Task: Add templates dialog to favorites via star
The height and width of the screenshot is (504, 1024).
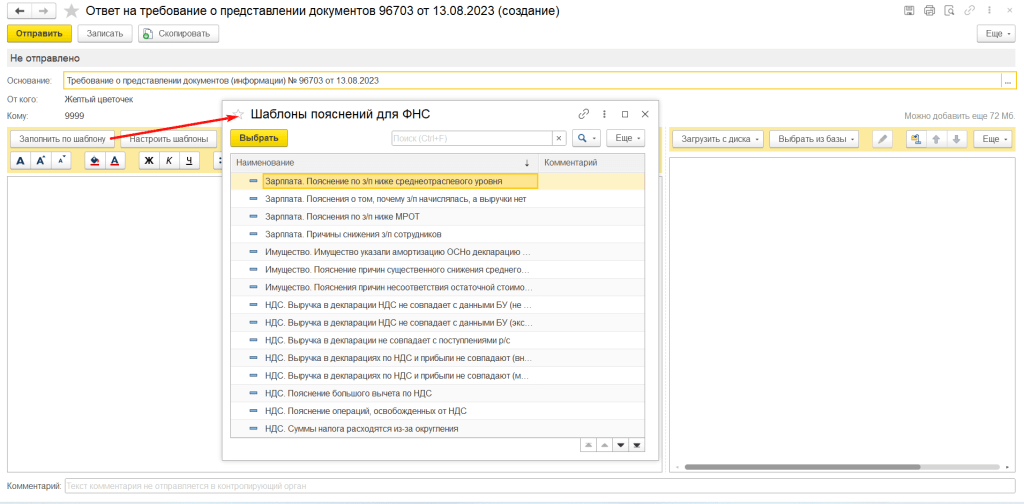Action: coord(238,114)
